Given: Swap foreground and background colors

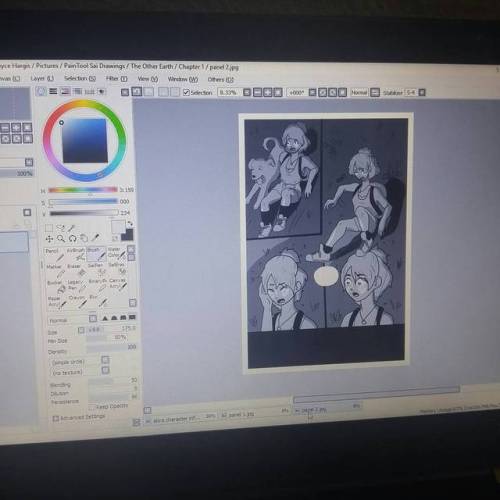Looking at the screenshot, I should 130,223.
